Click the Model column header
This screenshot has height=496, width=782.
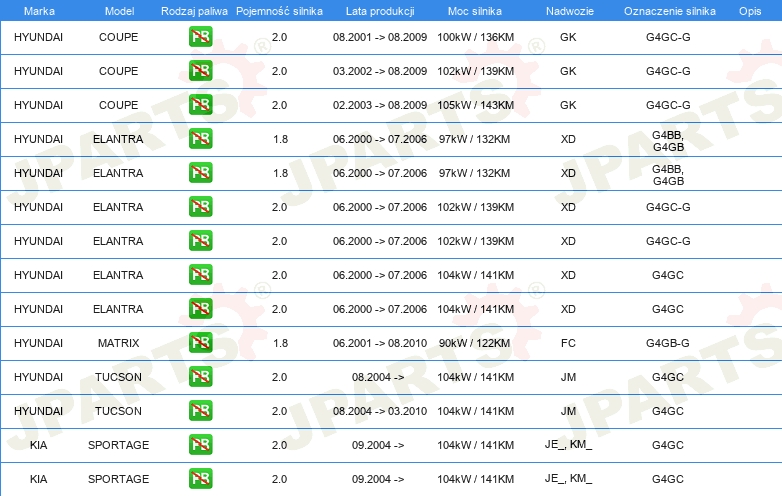pos(119,10)
